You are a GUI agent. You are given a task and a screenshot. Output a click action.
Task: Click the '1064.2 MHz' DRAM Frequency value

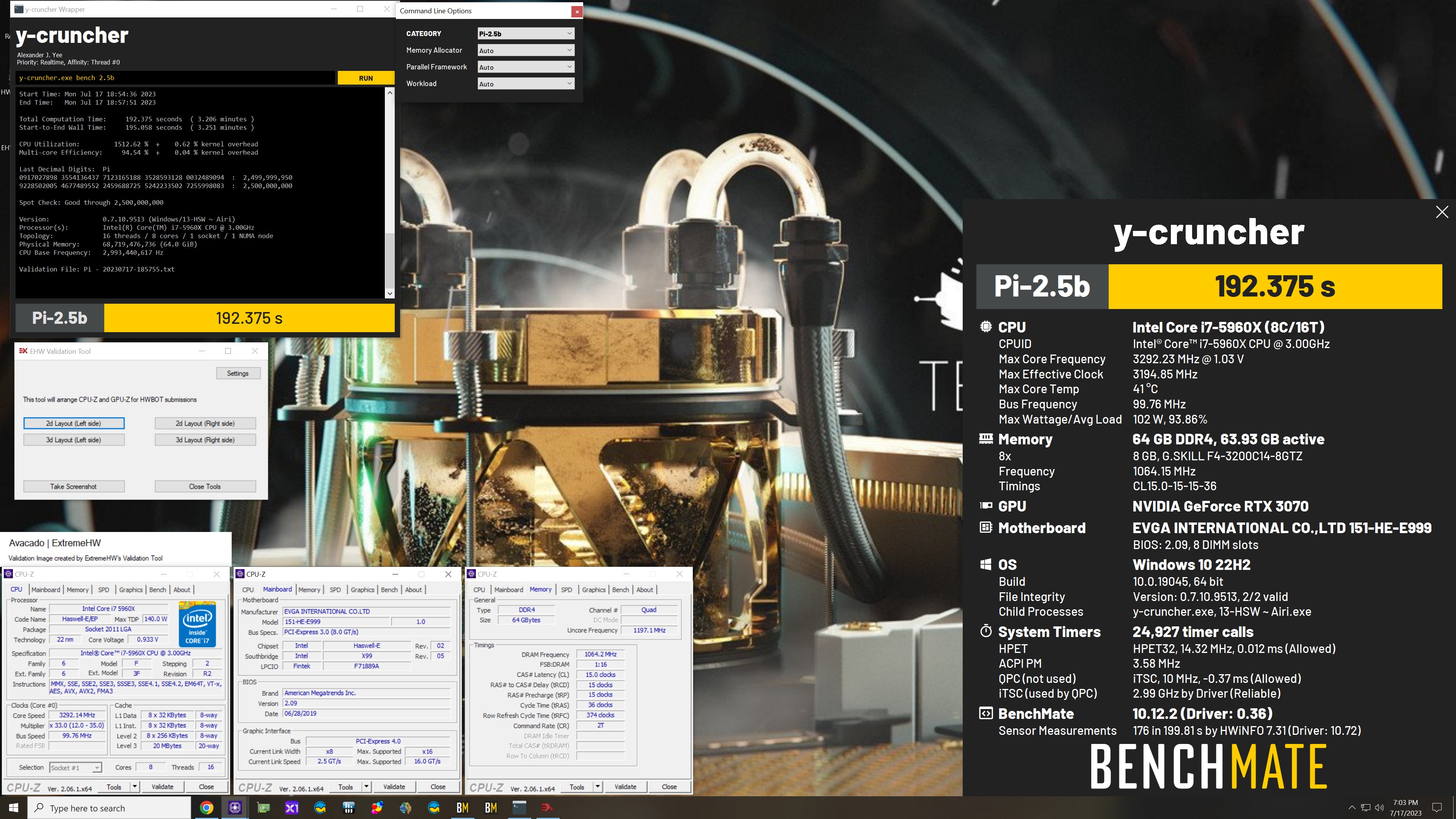[x=600, y=654]
